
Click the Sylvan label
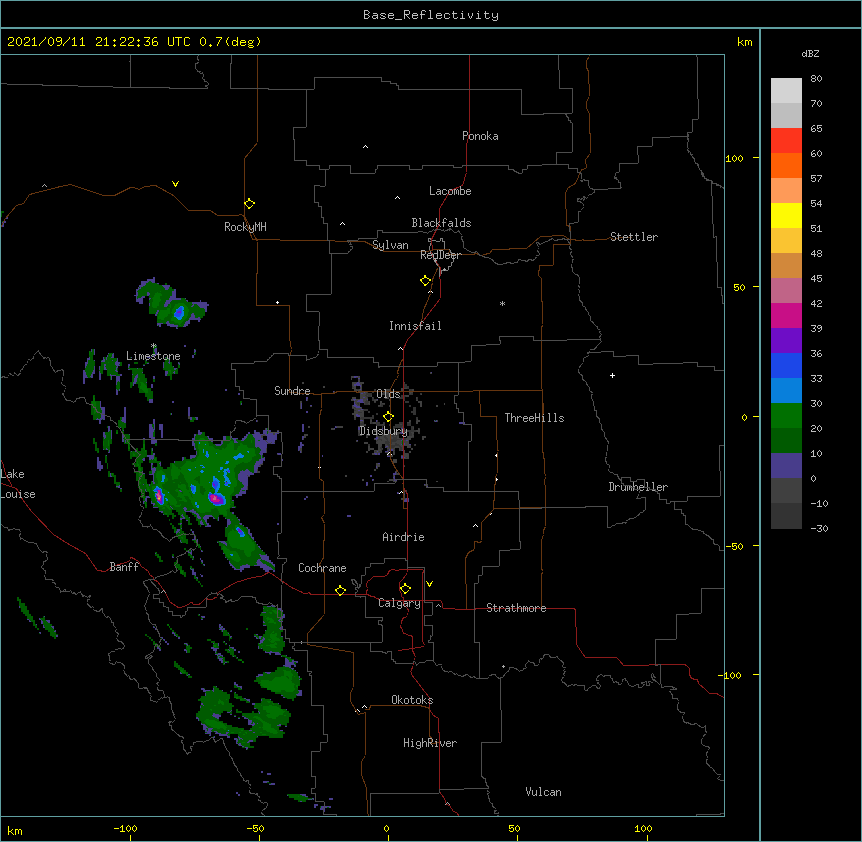tap(390, 245)
